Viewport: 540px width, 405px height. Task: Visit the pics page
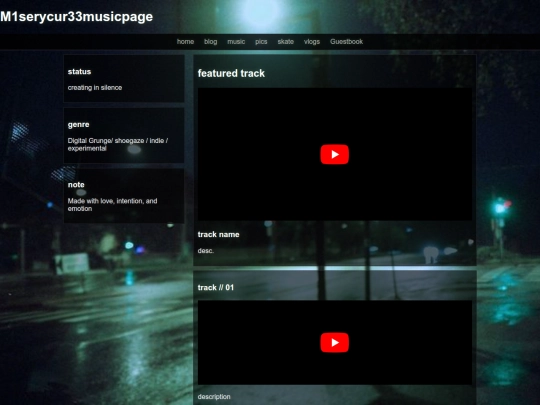pyautogui.click(x=261, y=42)
